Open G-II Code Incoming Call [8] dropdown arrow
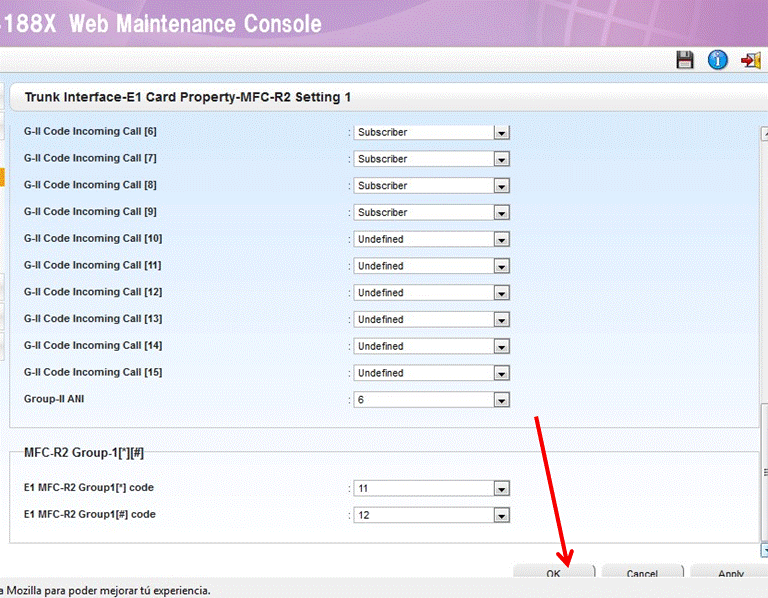The image size is (768, 598). (502, 186)
